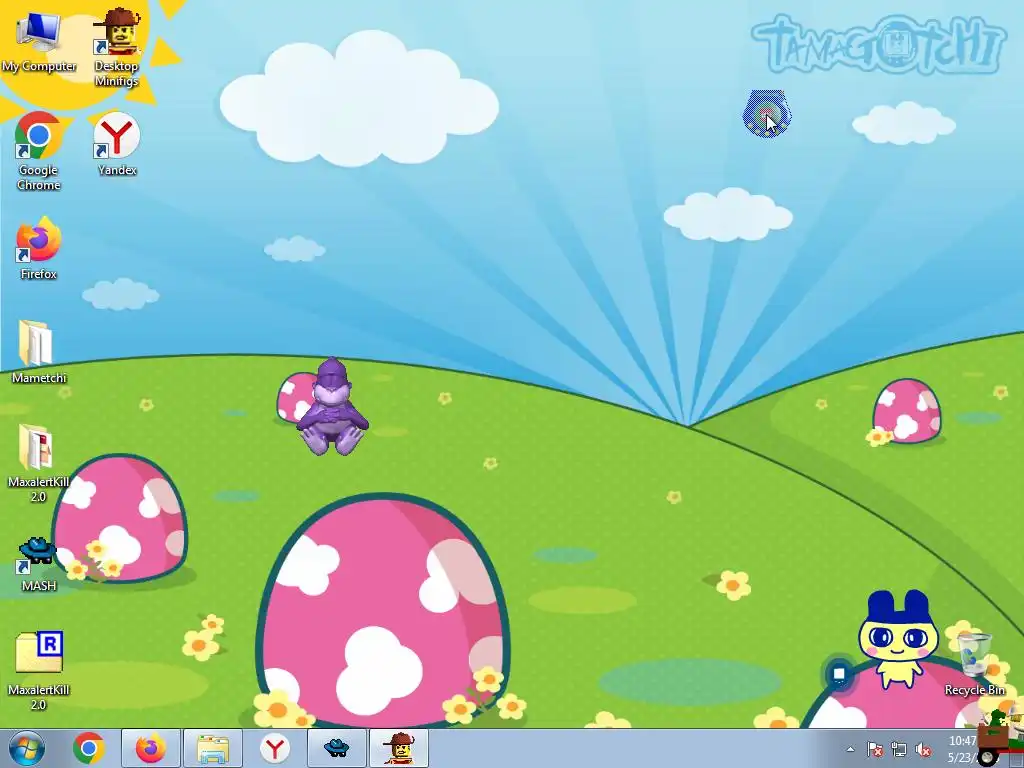Viewport: 1024px width, 768px height.
Task: Click the purple gorilla desktop character
Action: (332, 406)
